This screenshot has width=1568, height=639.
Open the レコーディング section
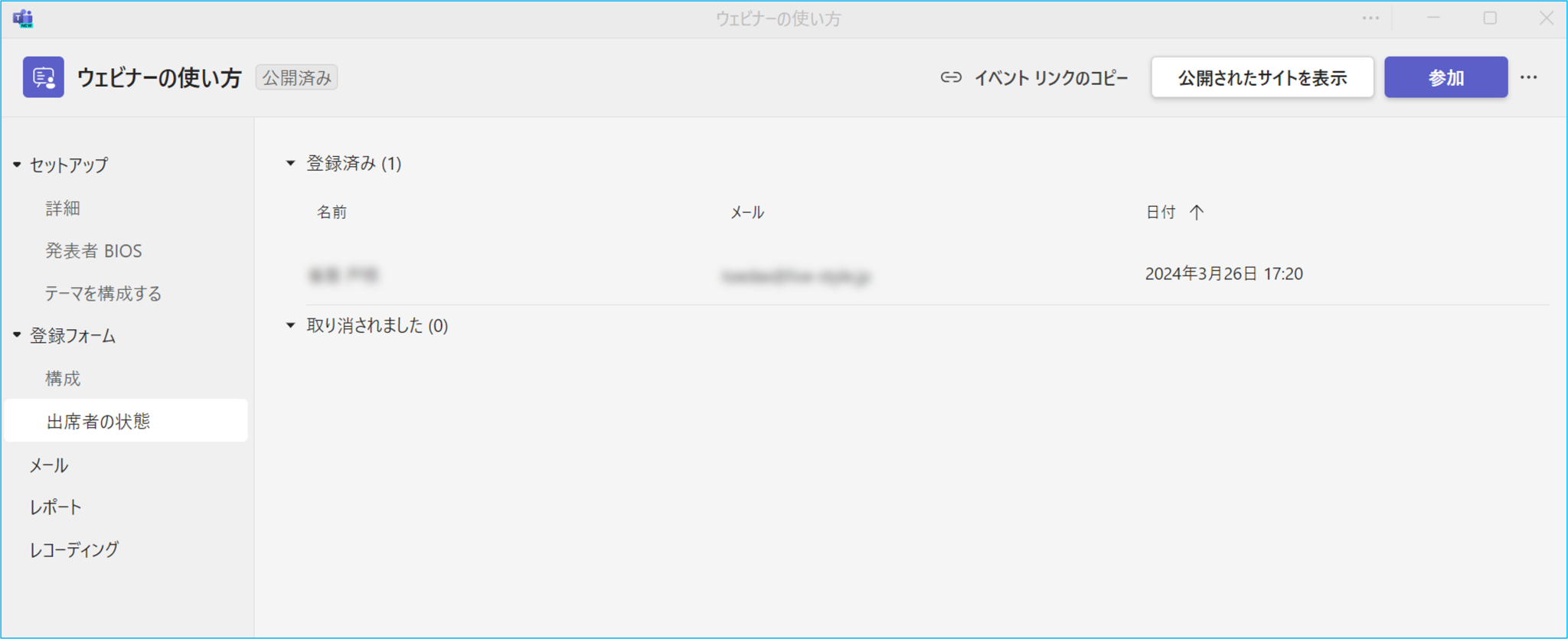click(x=74, y=549)
